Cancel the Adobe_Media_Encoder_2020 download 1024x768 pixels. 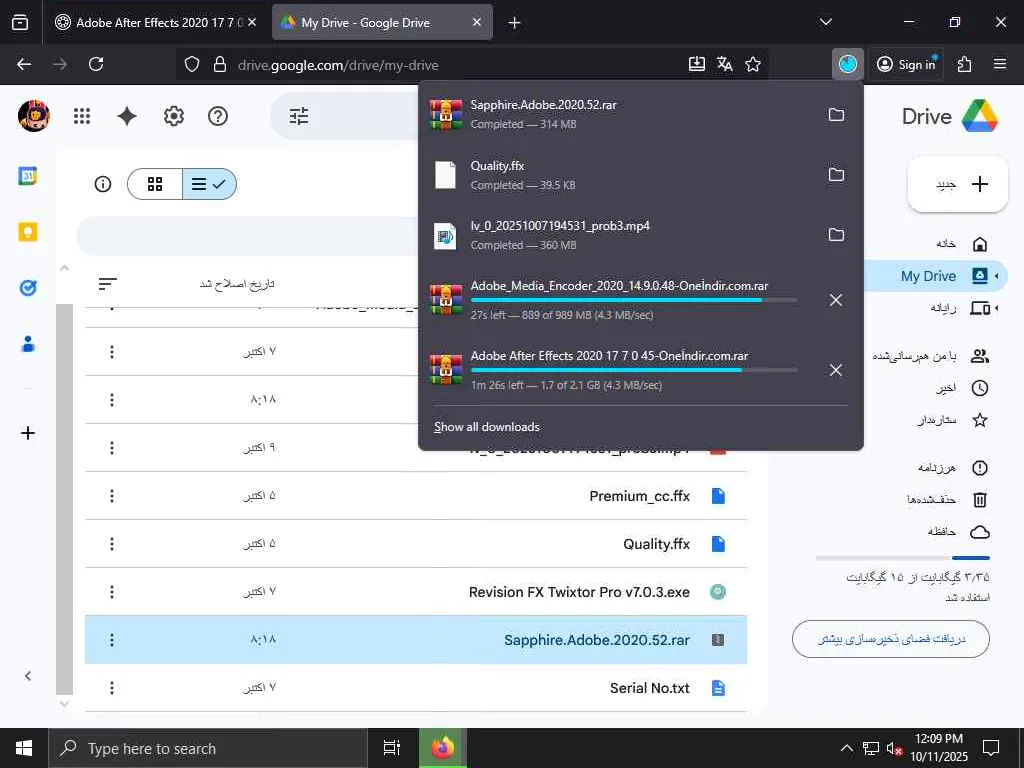click(836, 300)
